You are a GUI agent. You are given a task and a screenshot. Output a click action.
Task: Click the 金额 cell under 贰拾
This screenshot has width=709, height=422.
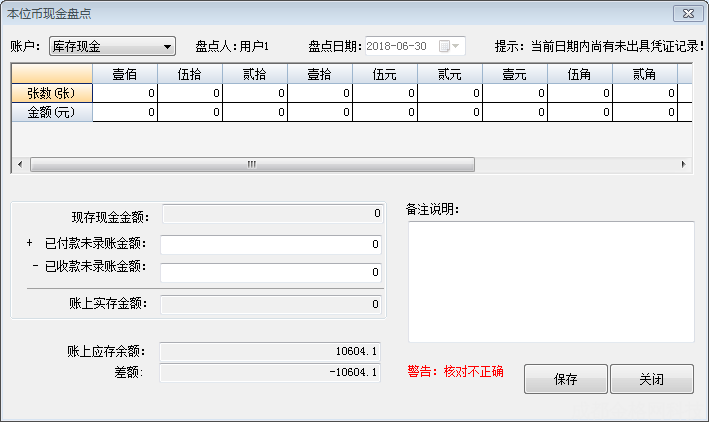255,112
